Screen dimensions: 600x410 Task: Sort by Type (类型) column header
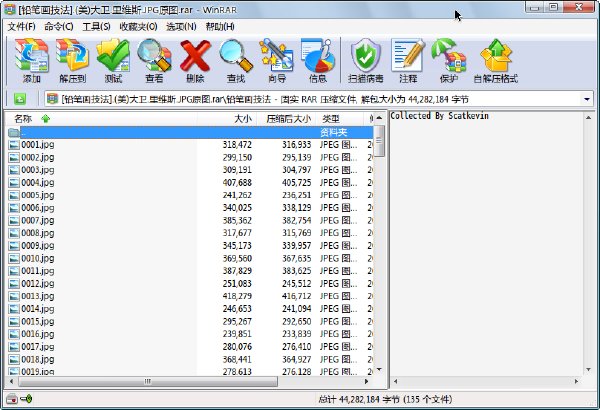pyautogui.click(x=339, y=119)
